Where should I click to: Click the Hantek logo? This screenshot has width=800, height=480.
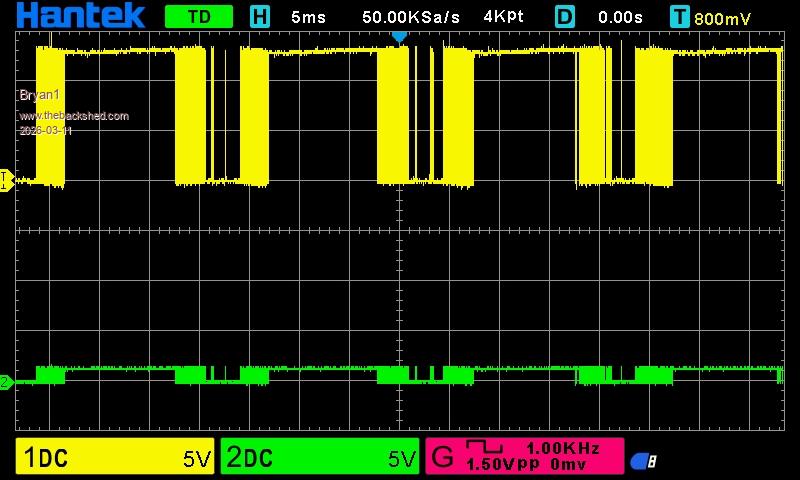point(82,16)
